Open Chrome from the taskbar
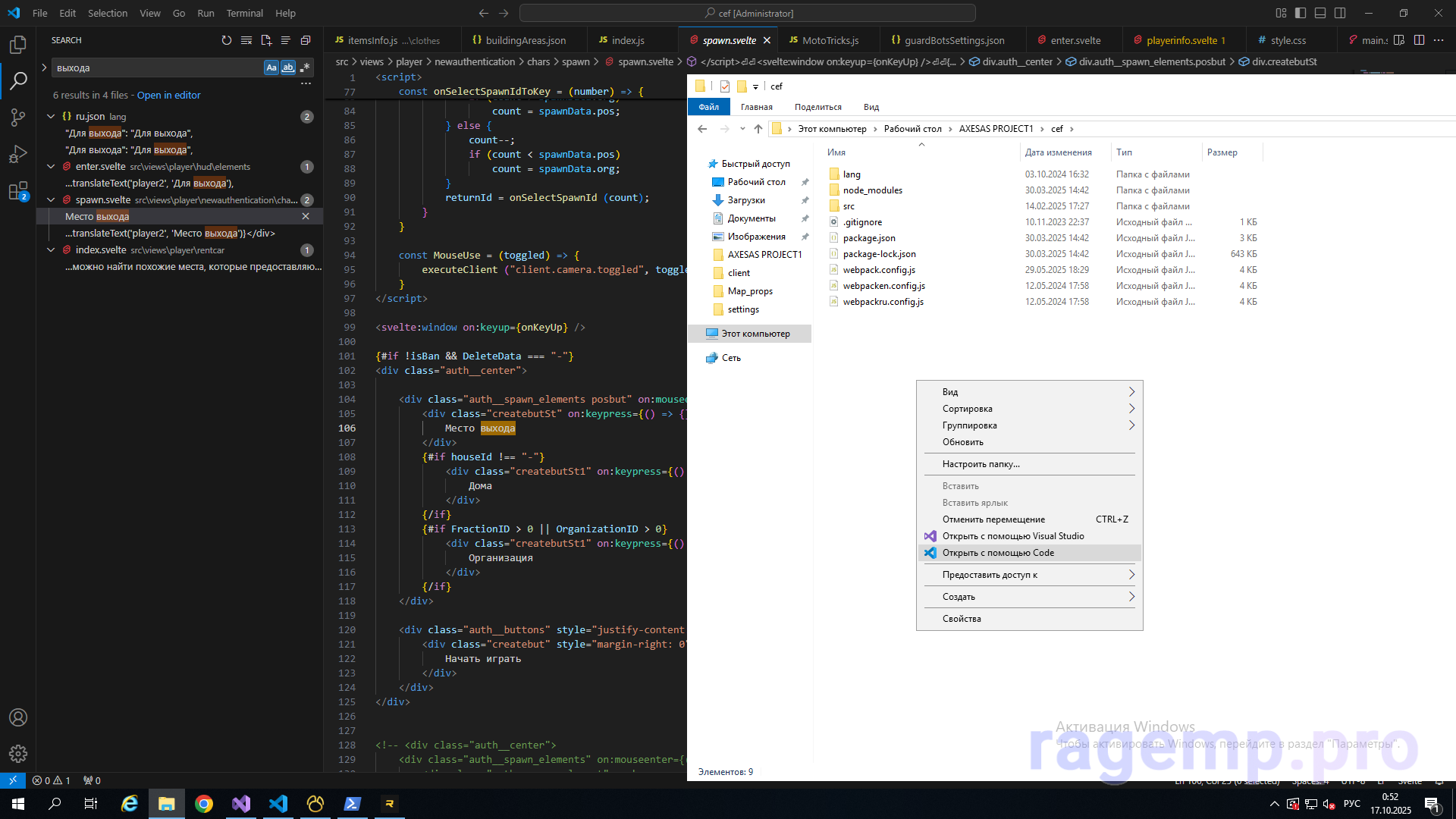This screenshot has height=819, width=1456. pos(203,804)
